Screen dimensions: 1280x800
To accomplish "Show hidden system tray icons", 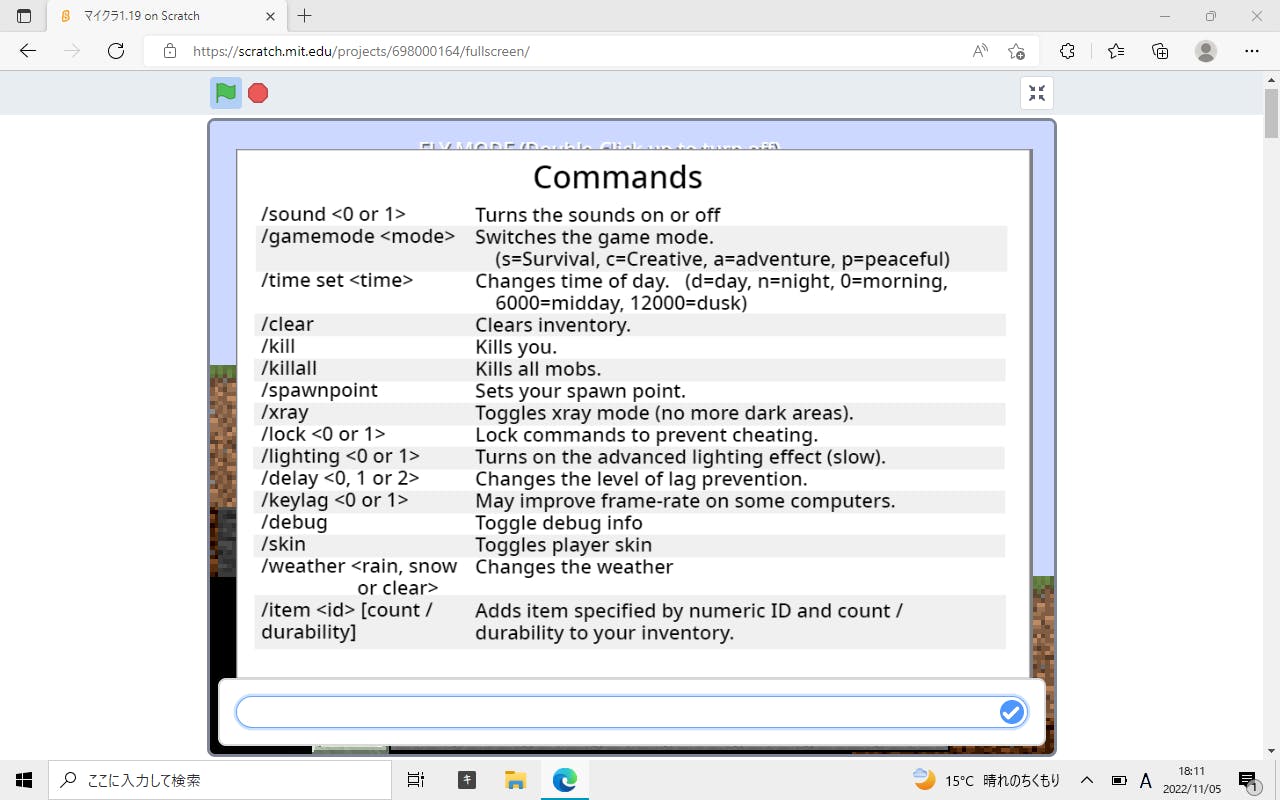I will coord(1086,780).
